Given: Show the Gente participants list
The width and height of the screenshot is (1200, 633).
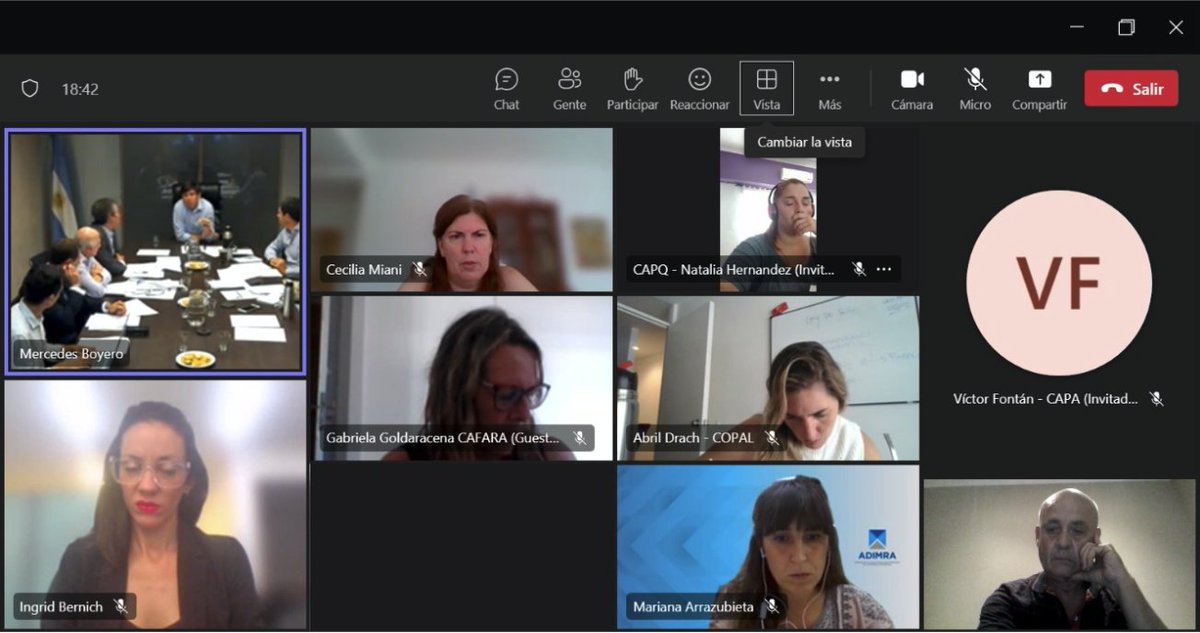Looking at the screenshot, I should pyautogui.click(x=570, y=89).
